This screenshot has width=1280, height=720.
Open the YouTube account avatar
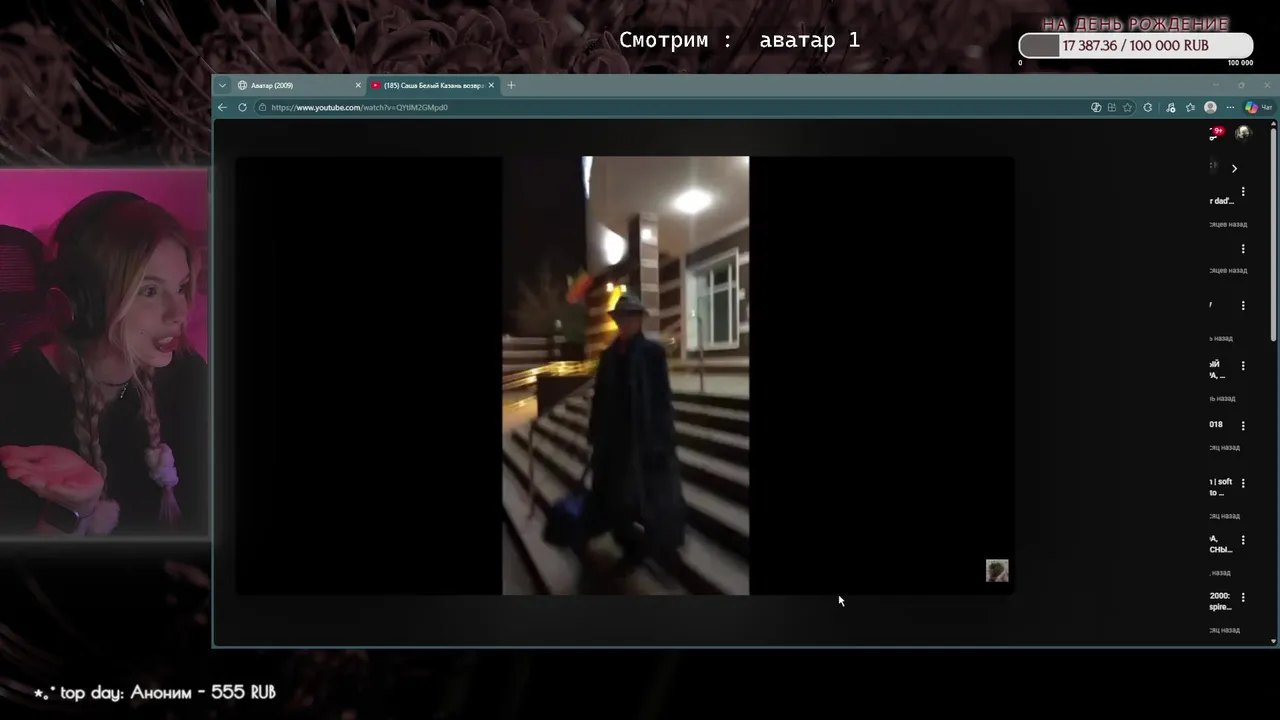click(x=1243, y=132)
